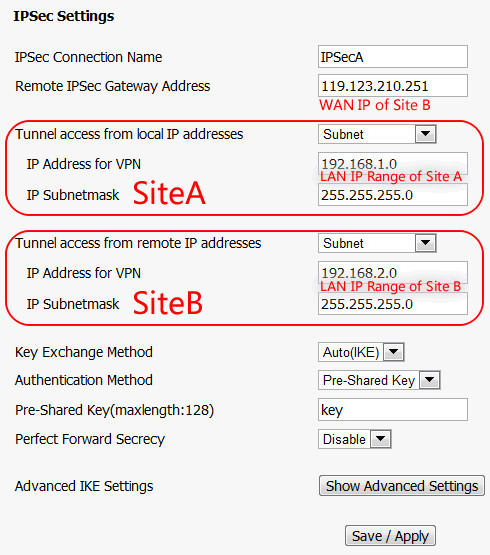
Task: Click the Show Advanced Settings button
Action: (401, 486)
